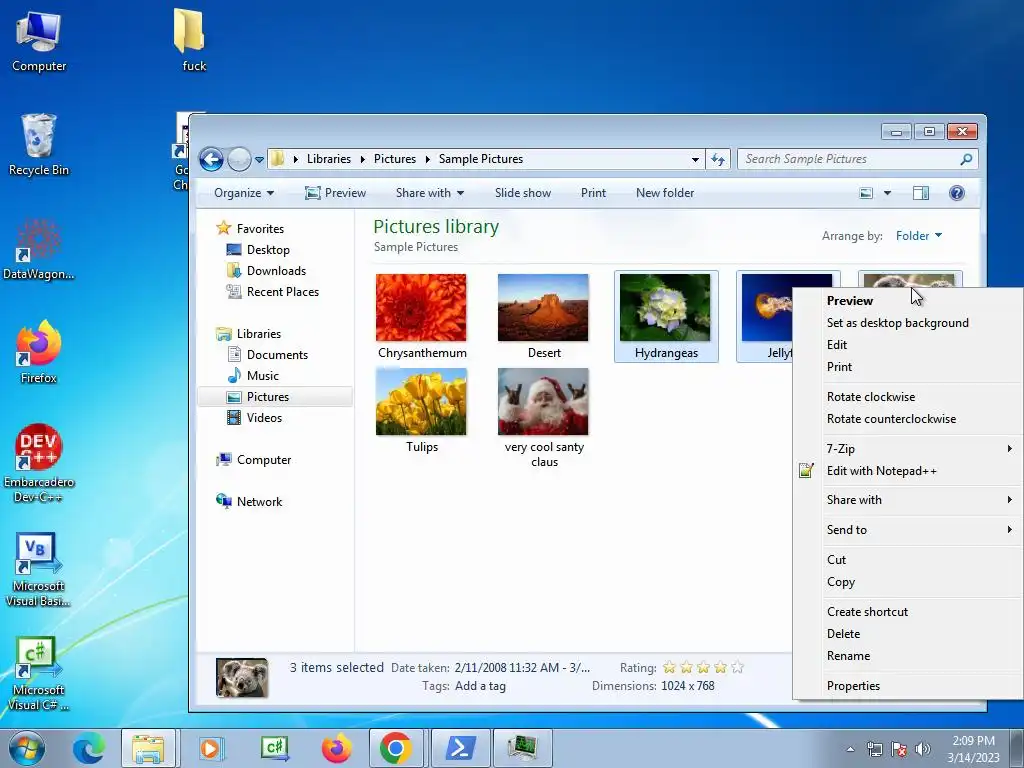This screenshot has width=1024, height=768.
Task: Open Windows Start button
Action: click(27, 748)
